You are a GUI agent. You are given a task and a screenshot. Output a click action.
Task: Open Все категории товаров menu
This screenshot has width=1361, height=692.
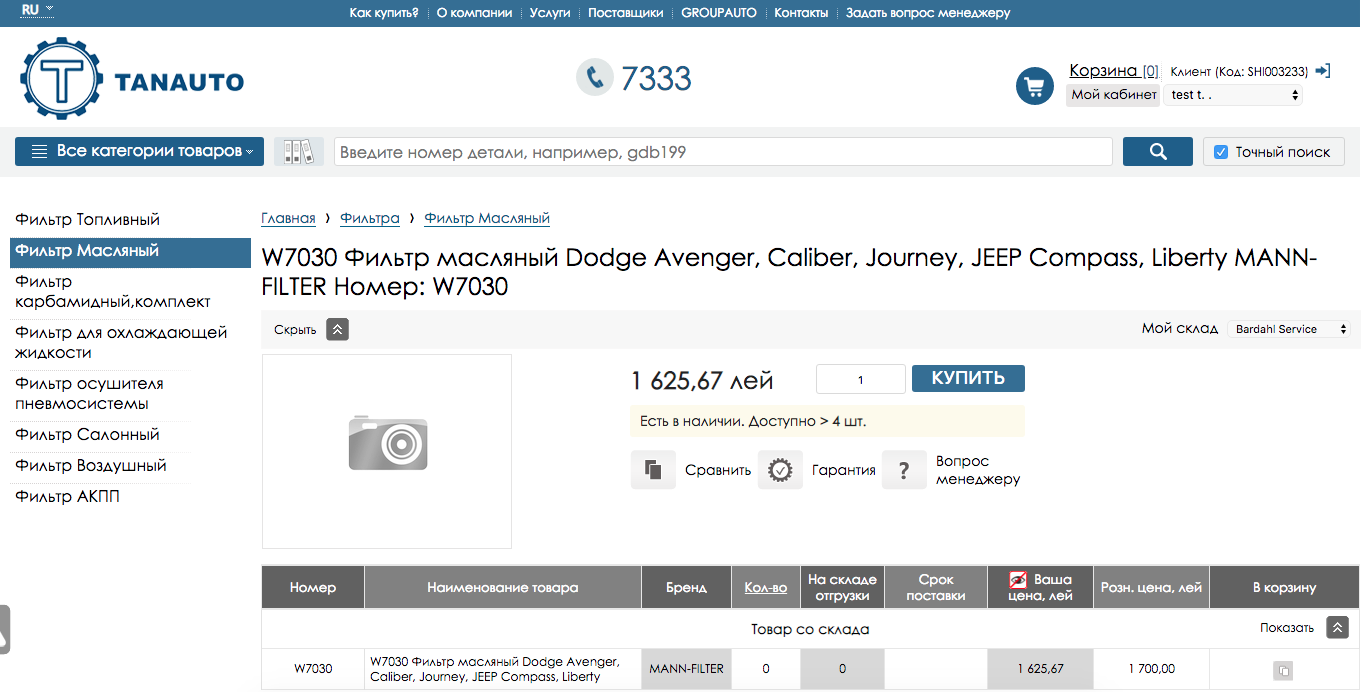[139, 152]
